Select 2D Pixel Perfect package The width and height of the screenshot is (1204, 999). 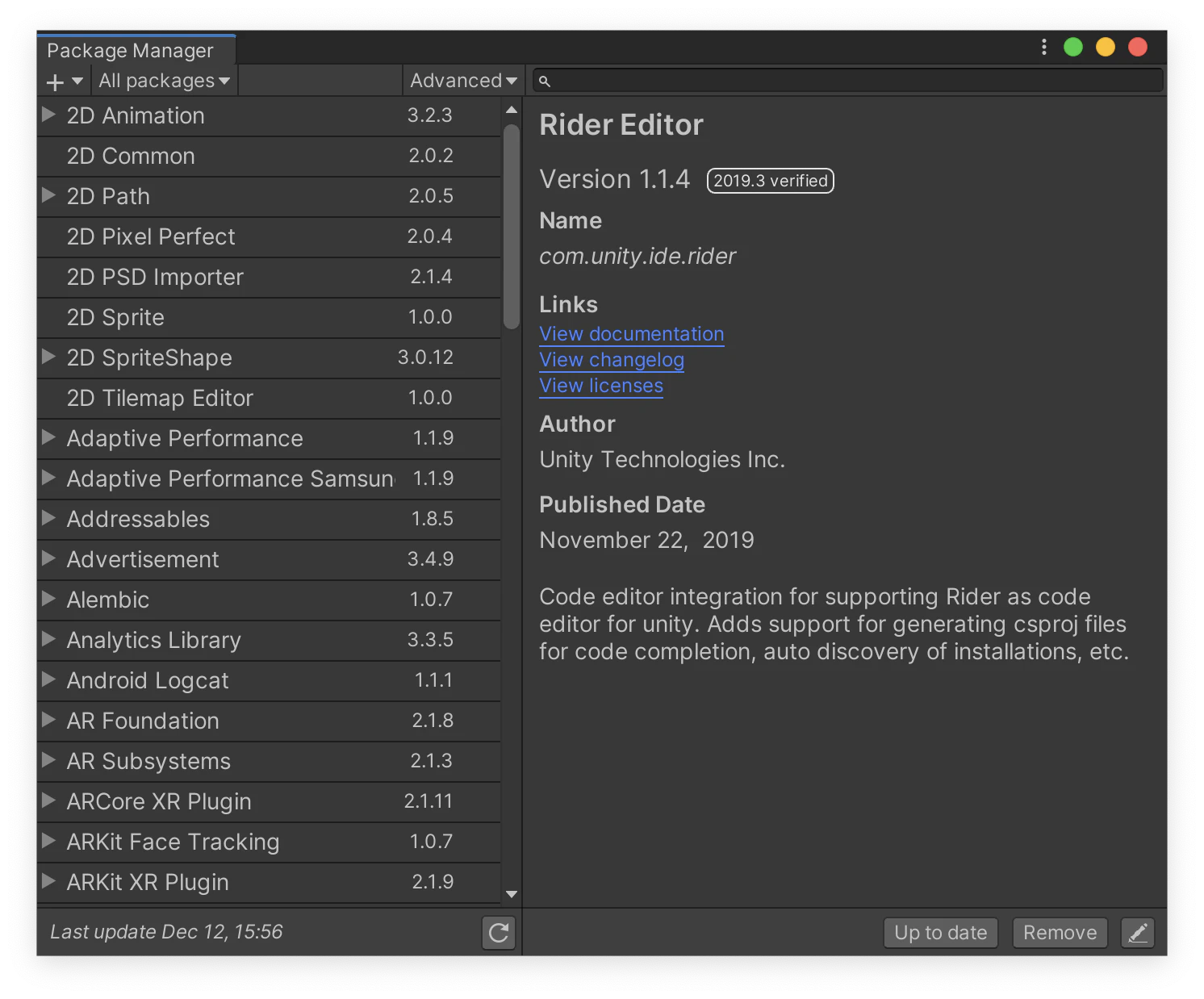tap(269, 237)
